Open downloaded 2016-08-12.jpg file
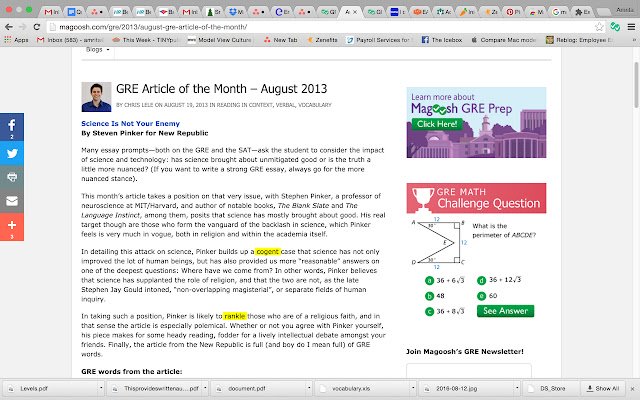The height and width of the screenshot is (400, 640). pos(468,389)
